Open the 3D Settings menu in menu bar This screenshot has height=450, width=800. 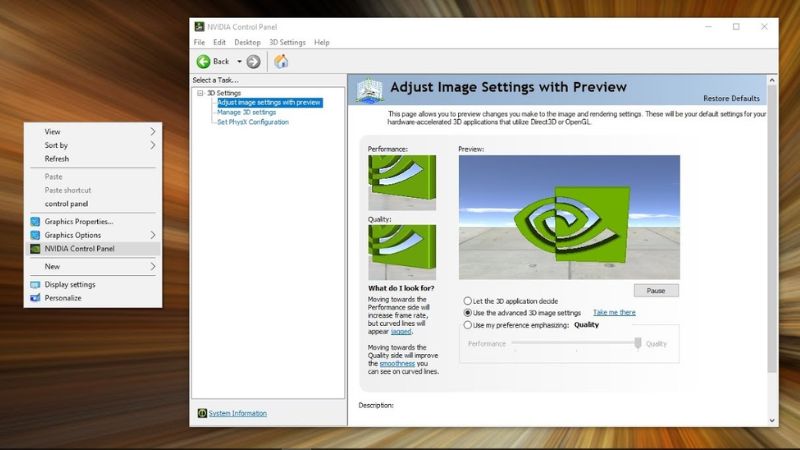(287, 42)
